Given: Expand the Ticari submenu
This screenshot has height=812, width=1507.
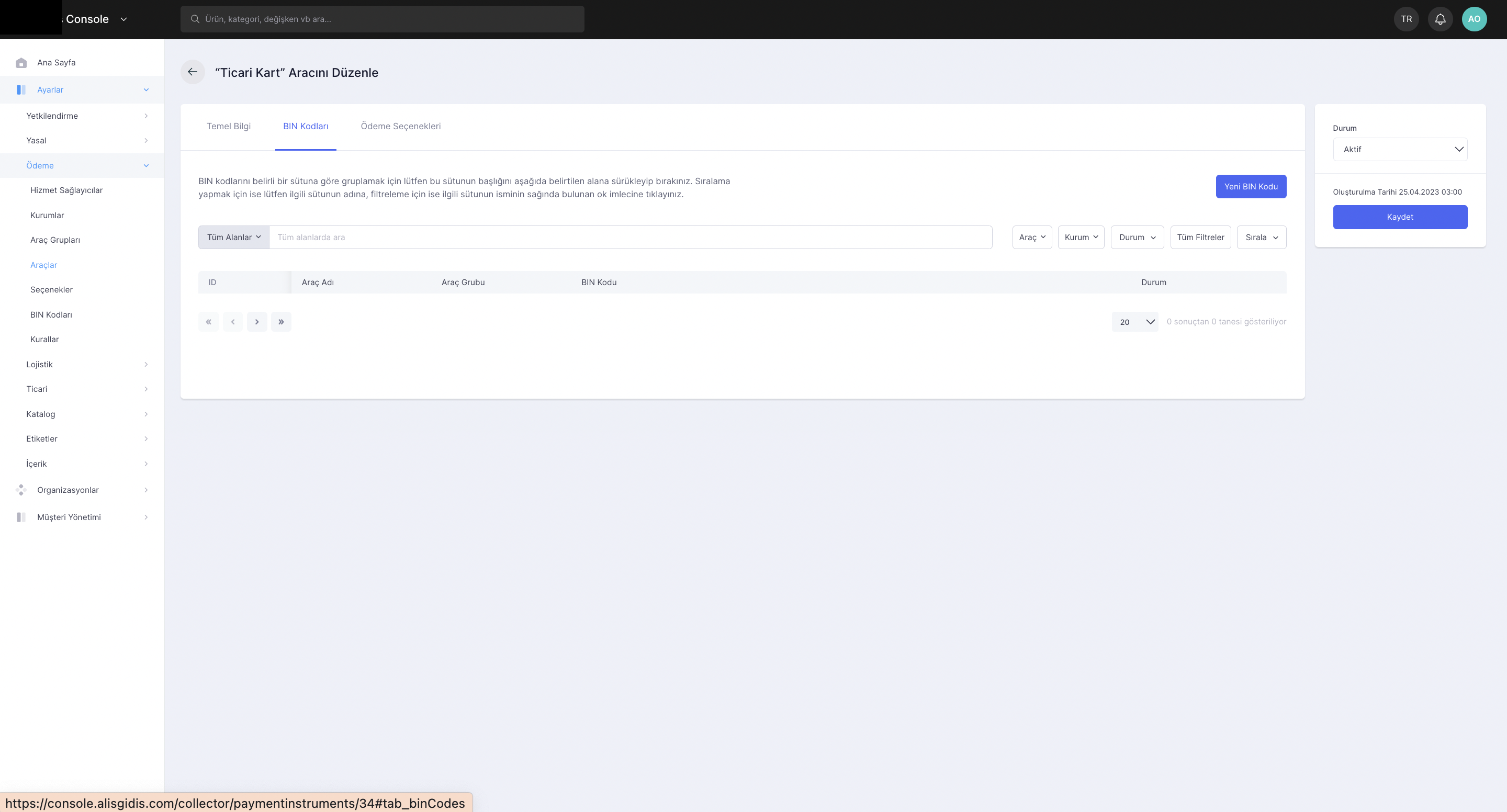Looking at the screenshot, I should (147, 389).
